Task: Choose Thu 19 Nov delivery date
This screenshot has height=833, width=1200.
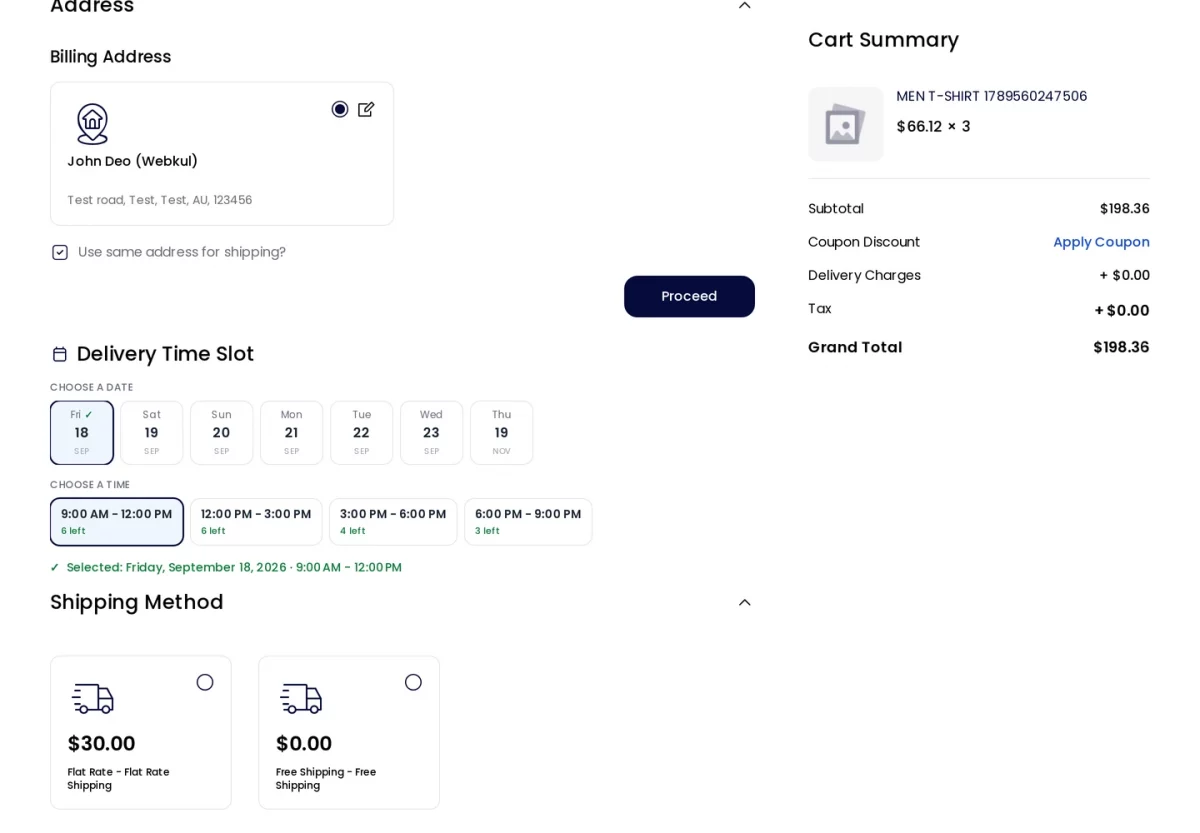Action: (502, 433)
